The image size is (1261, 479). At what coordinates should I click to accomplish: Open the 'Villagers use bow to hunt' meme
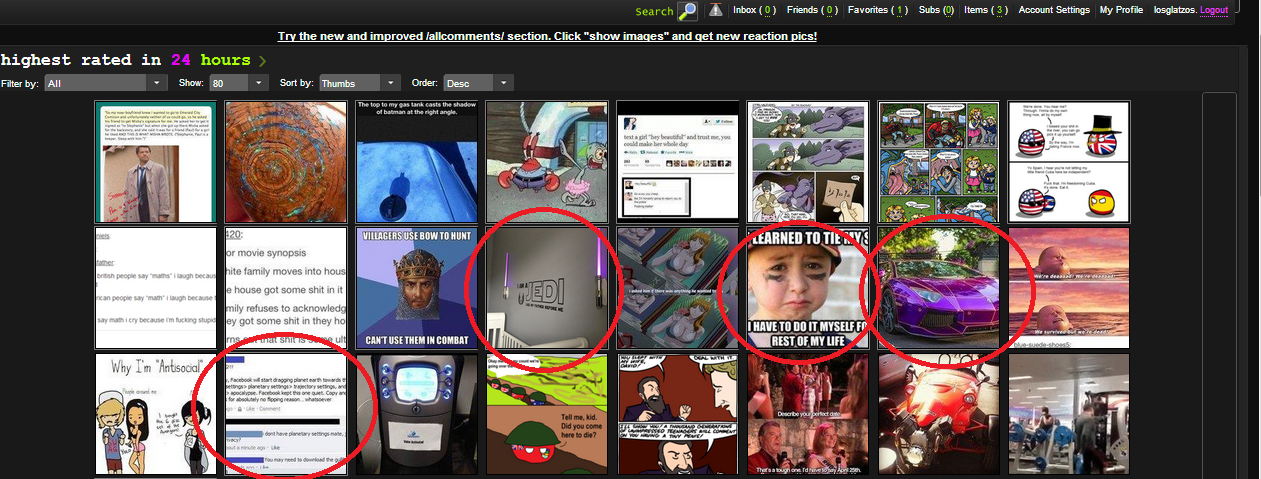416,288
